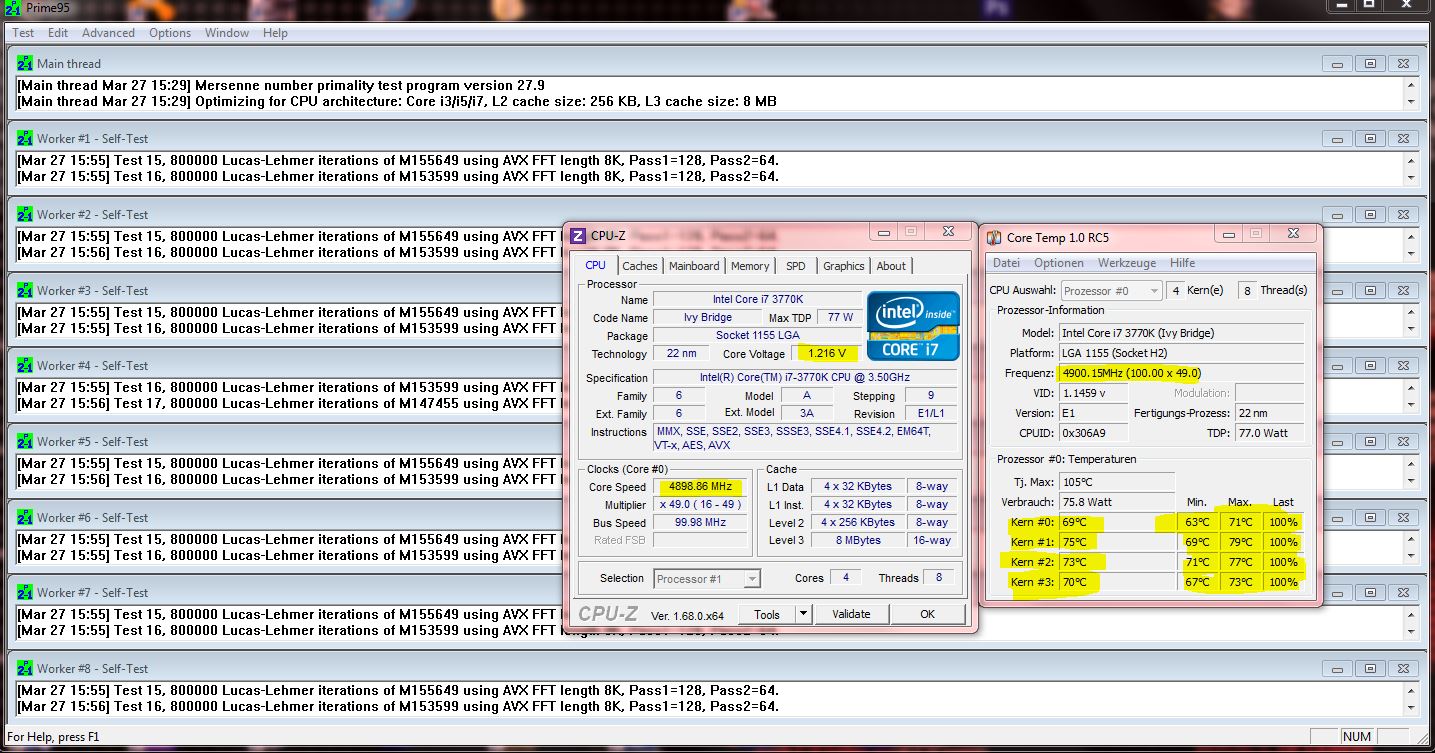1435x753 pixels.
Task: Click the Intel Core i7 logo in CPU-Z
Action: [x=913, y=326]
